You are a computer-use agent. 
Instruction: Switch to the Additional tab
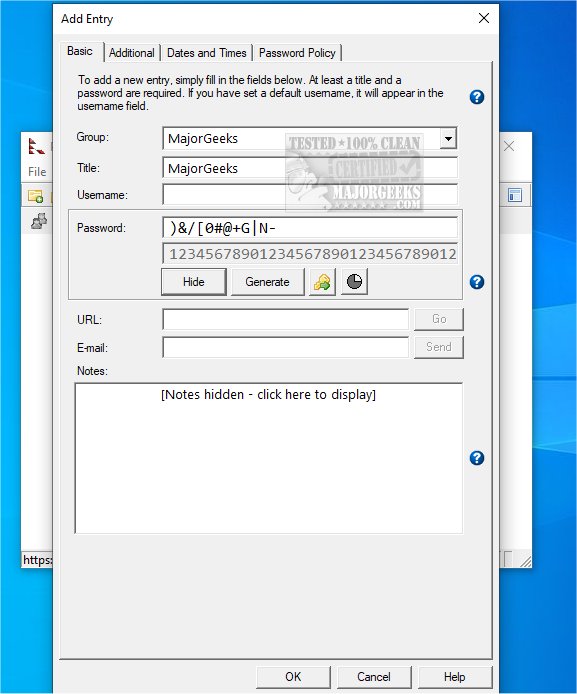click(132, 53)
